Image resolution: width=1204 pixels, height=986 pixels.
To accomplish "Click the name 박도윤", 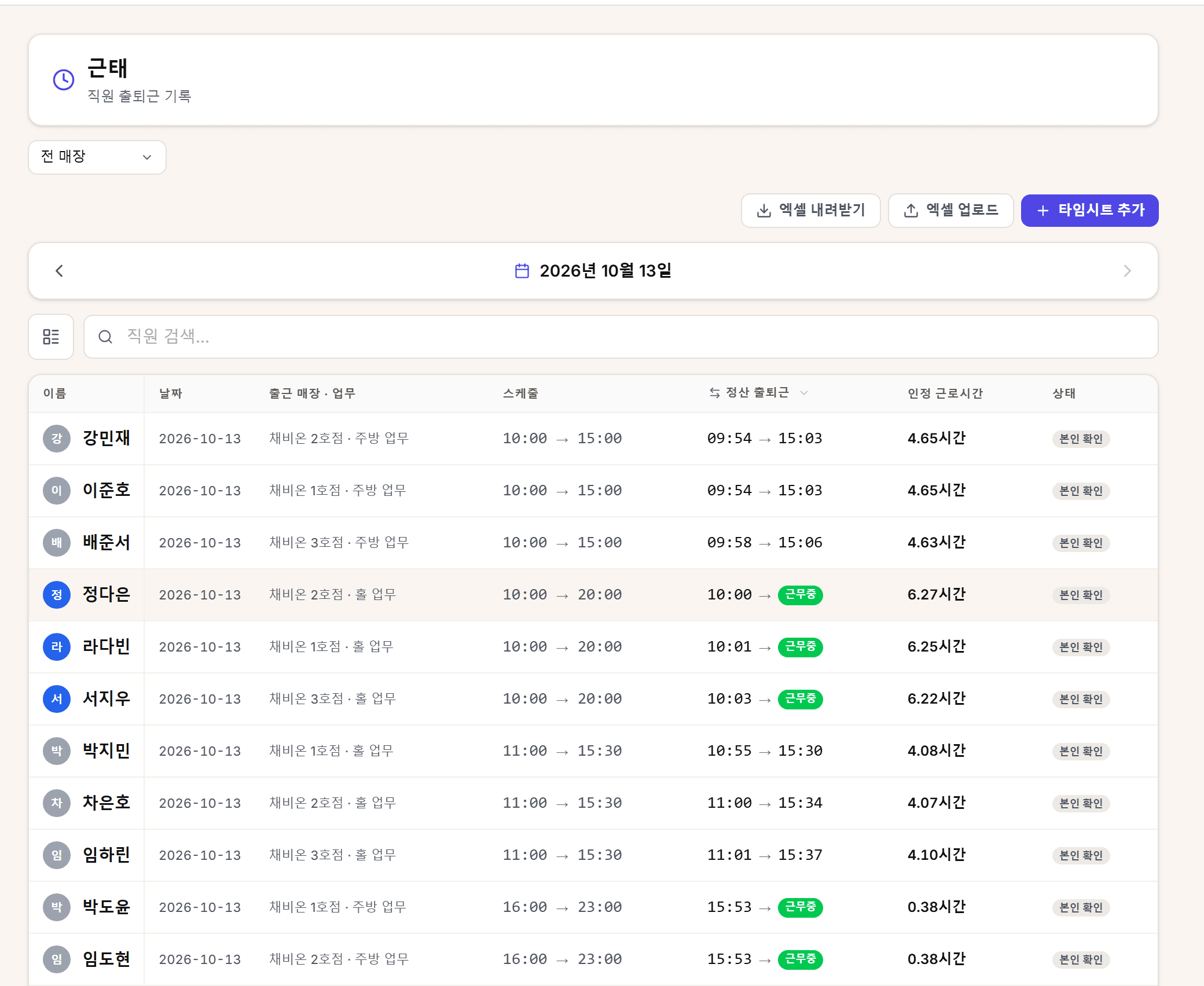I will click(x=107, y=907).
